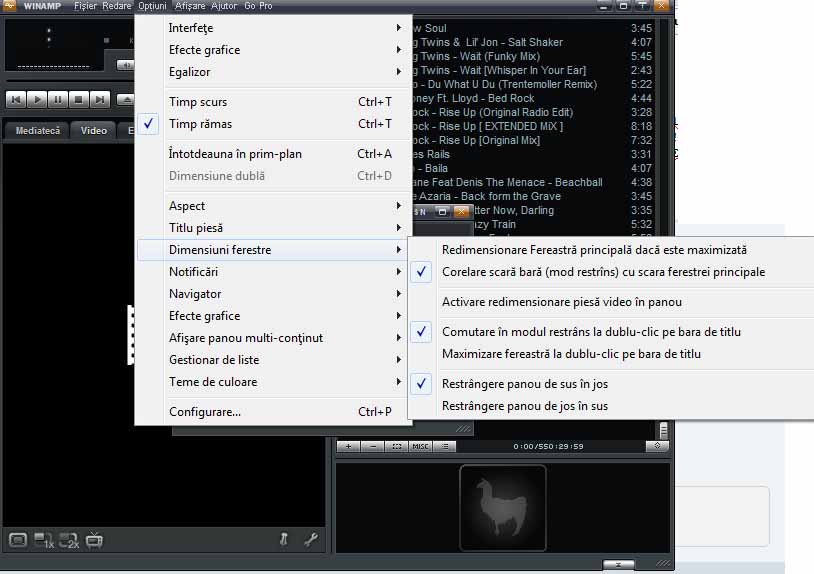Click the Go Pro menu item
Viewport: 814px width, 574px height.
pyautogui.click(x=258, y=6)
